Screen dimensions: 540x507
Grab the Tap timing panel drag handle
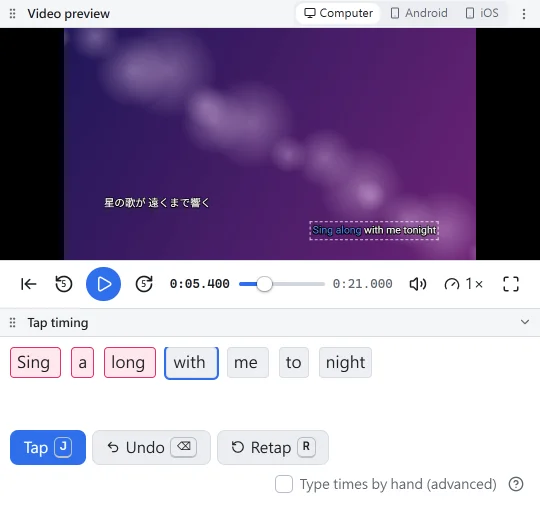pyautogui.click(x=12, y=323)
